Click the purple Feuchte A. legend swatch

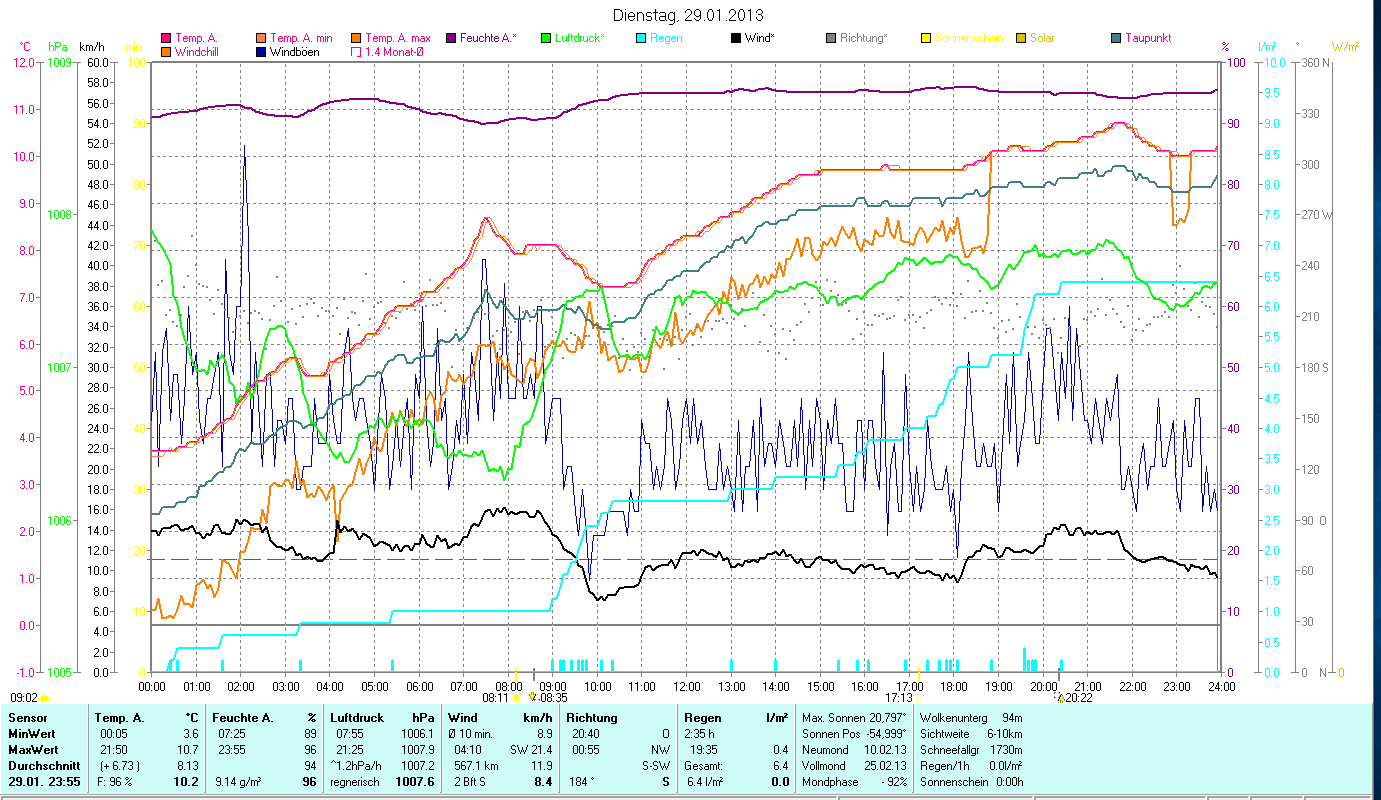click(452, 38)
